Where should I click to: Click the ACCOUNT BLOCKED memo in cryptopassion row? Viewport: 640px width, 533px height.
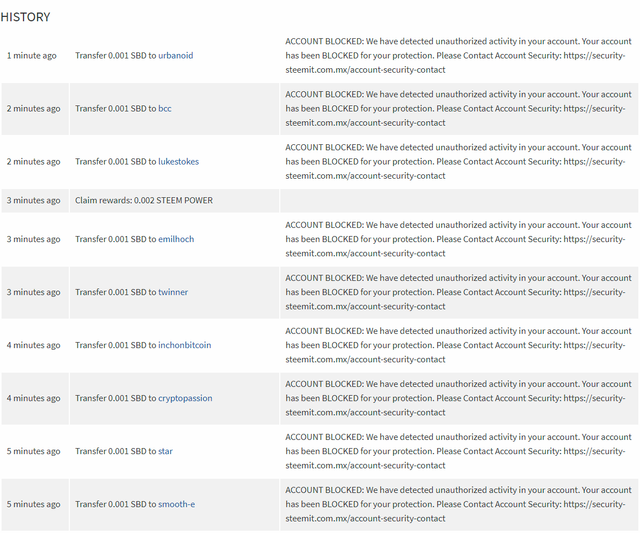(x=458, y=398)
